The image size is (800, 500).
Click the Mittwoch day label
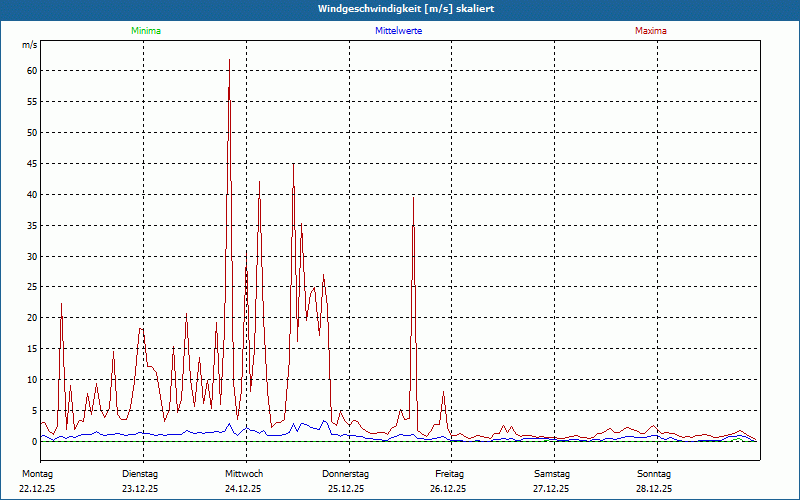(x=244, y=473)
